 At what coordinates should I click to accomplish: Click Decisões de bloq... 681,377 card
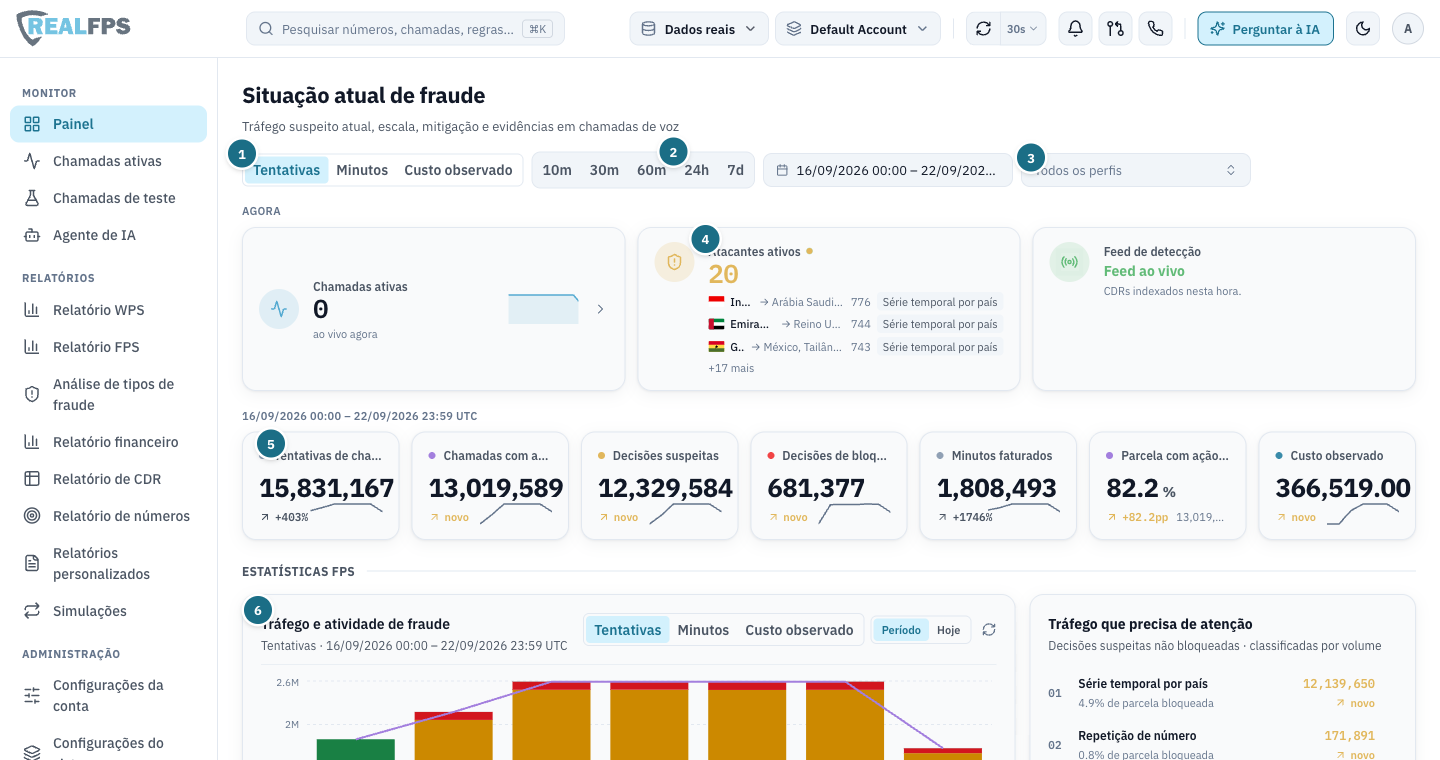829,486
